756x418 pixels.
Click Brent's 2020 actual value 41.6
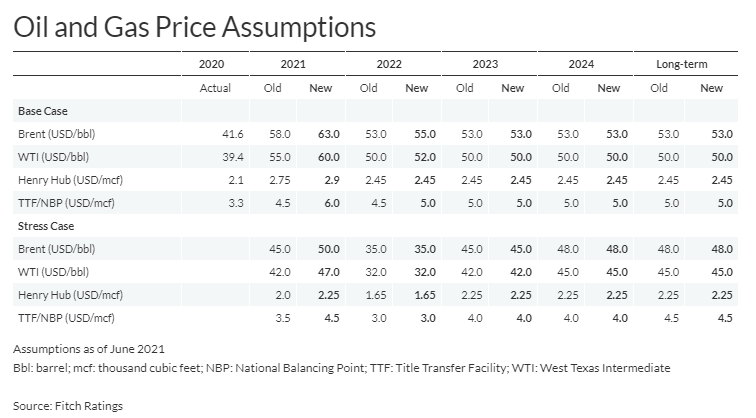click(x=220, y=133)
